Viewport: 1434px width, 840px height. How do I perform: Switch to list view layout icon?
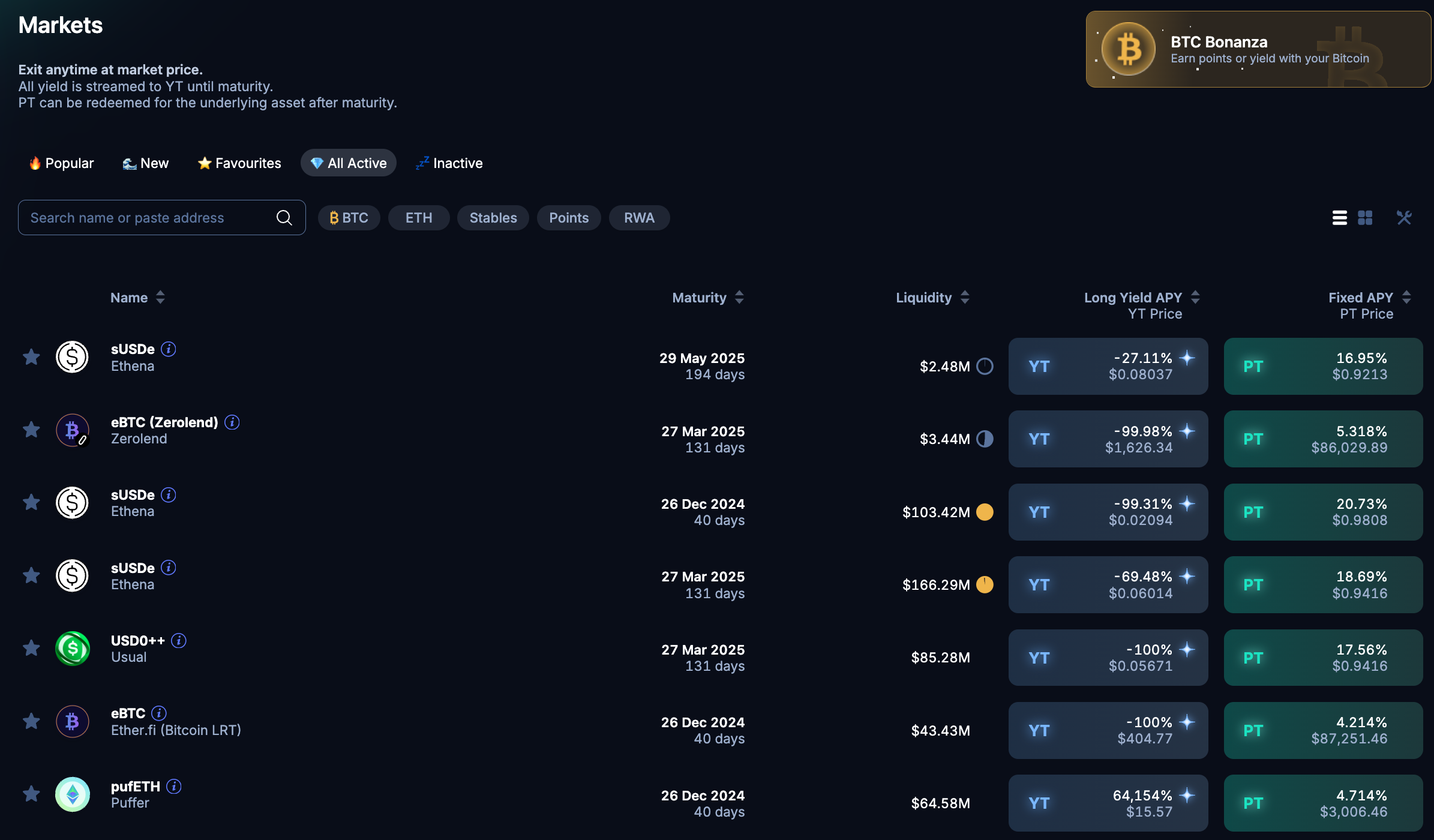[x=1339, y=218]
